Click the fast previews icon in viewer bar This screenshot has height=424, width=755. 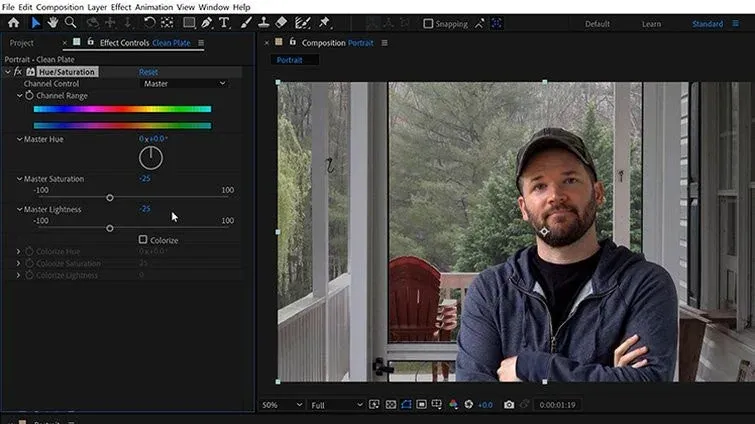(x=374, y=405)
